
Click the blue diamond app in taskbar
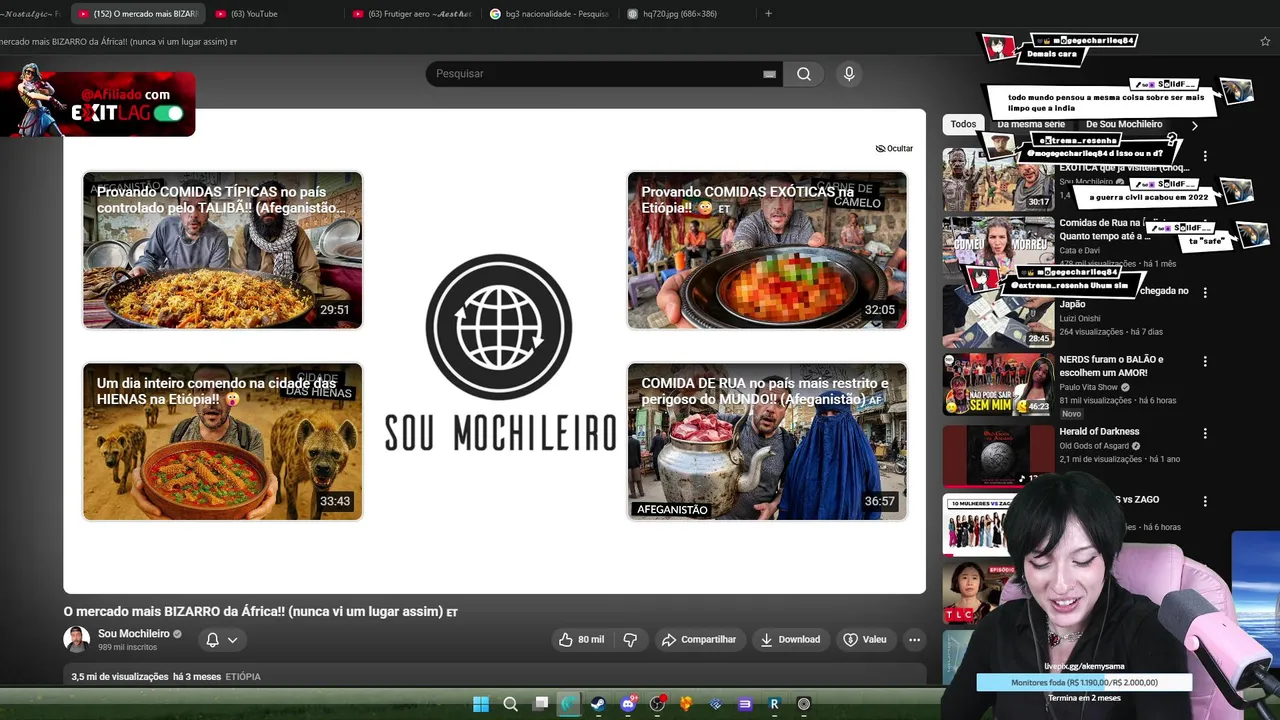point(715,704)
